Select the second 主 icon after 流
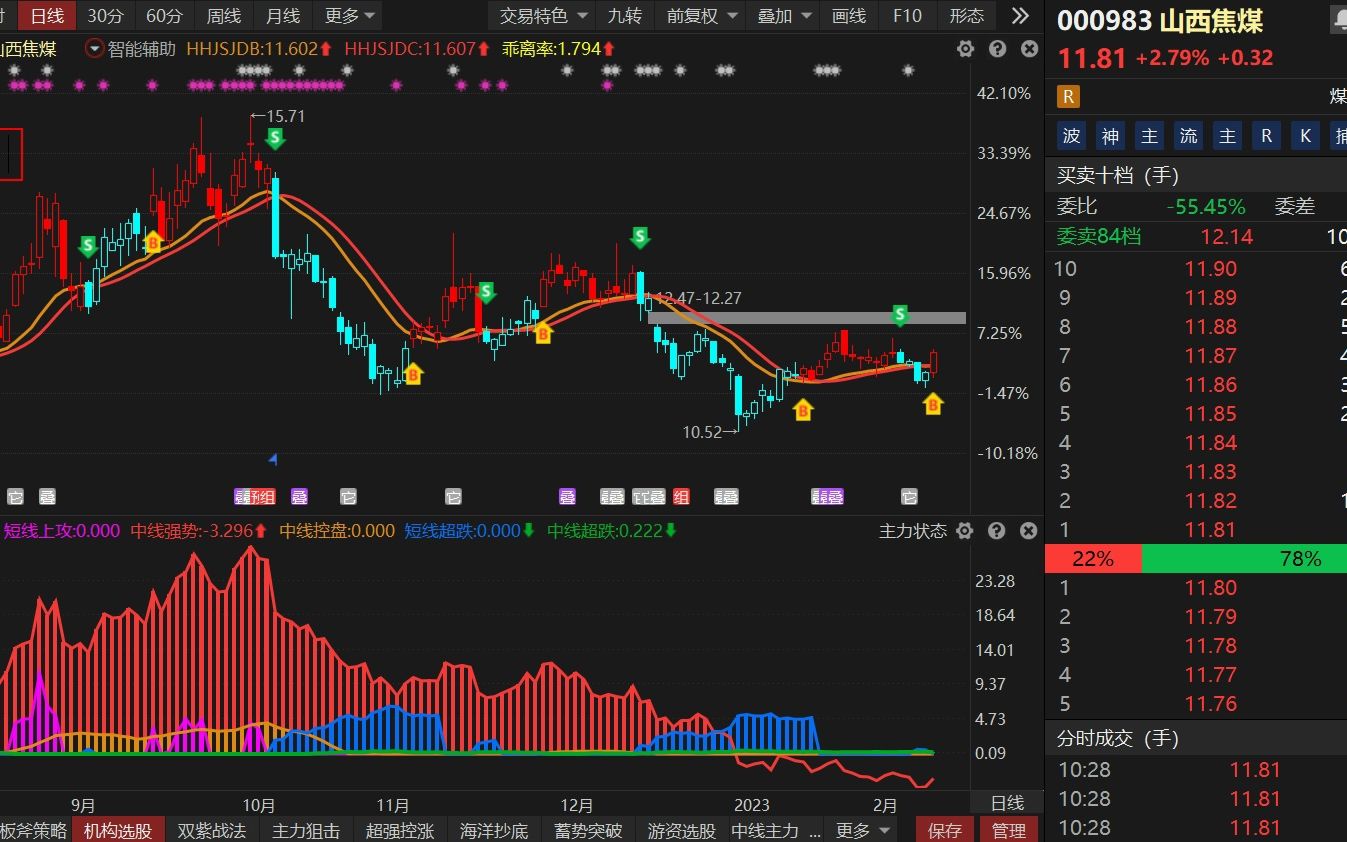 (1227, 136)
